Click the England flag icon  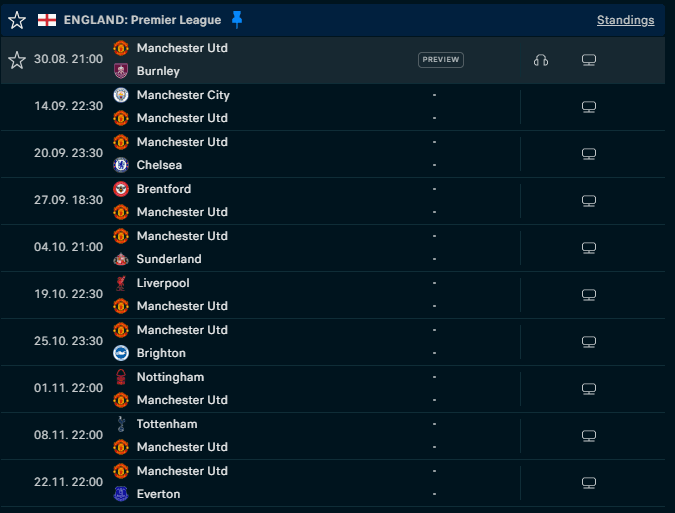coord(47,20)
